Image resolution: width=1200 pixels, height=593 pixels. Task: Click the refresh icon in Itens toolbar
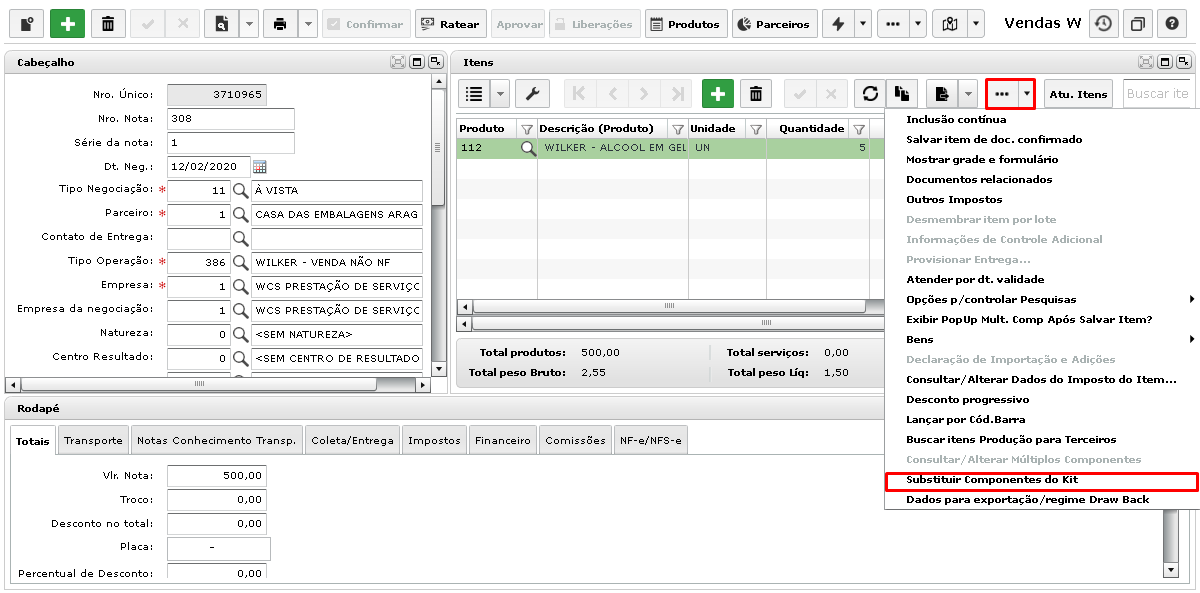[870, 94]
